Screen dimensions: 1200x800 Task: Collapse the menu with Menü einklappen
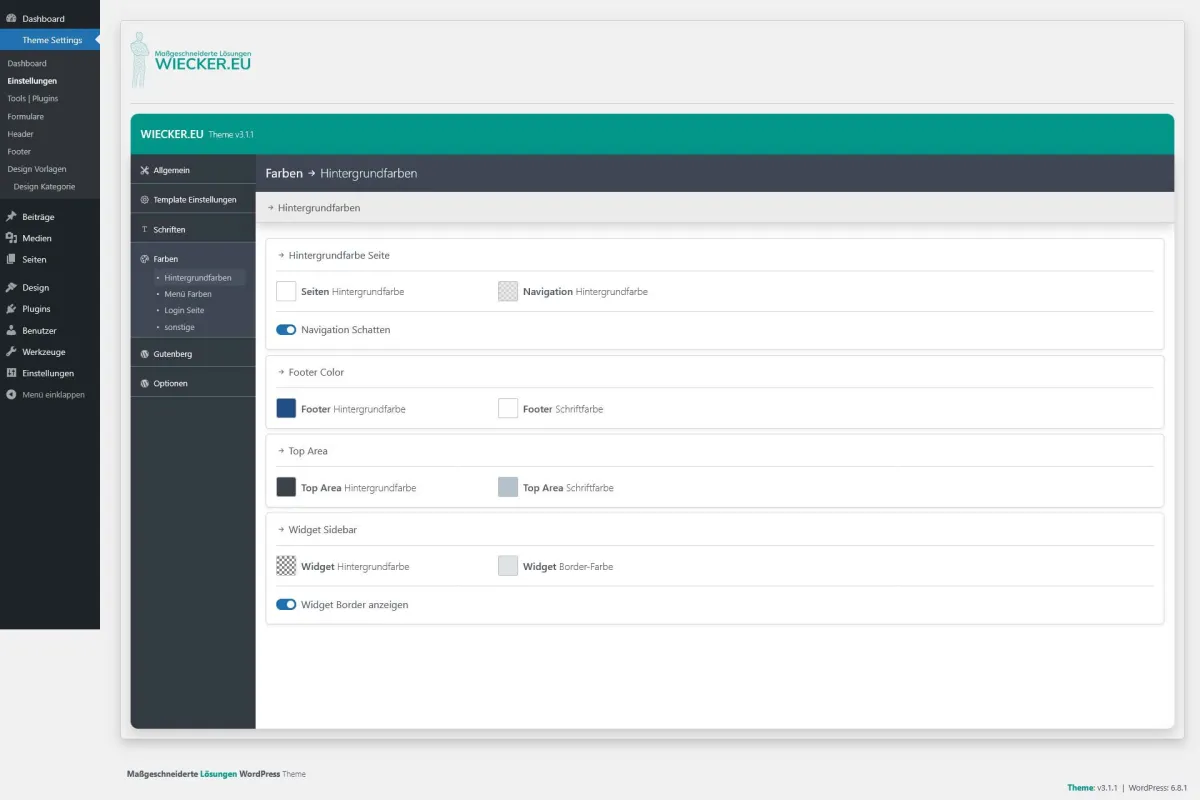coord(45,394)
